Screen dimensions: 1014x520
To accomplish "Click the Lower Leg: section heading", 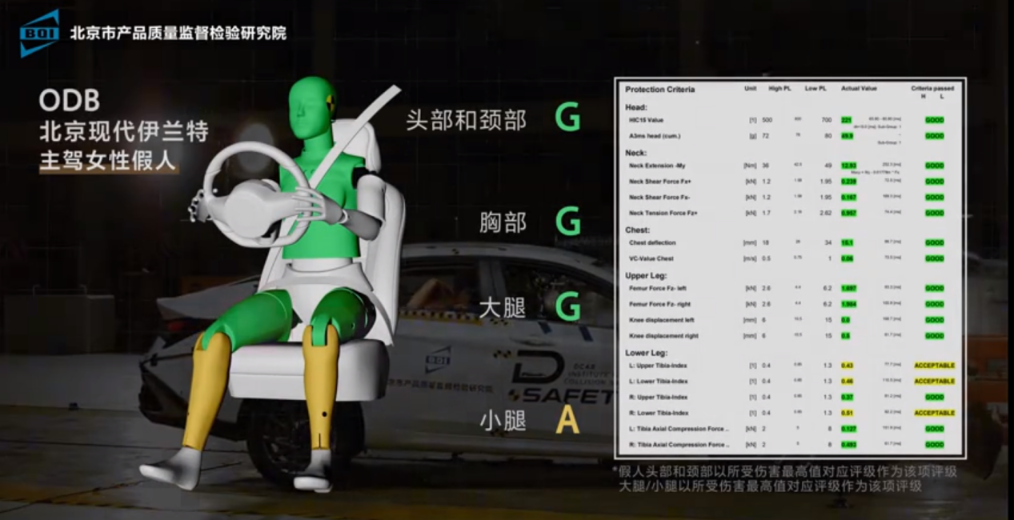I will (x=645, y=353).
